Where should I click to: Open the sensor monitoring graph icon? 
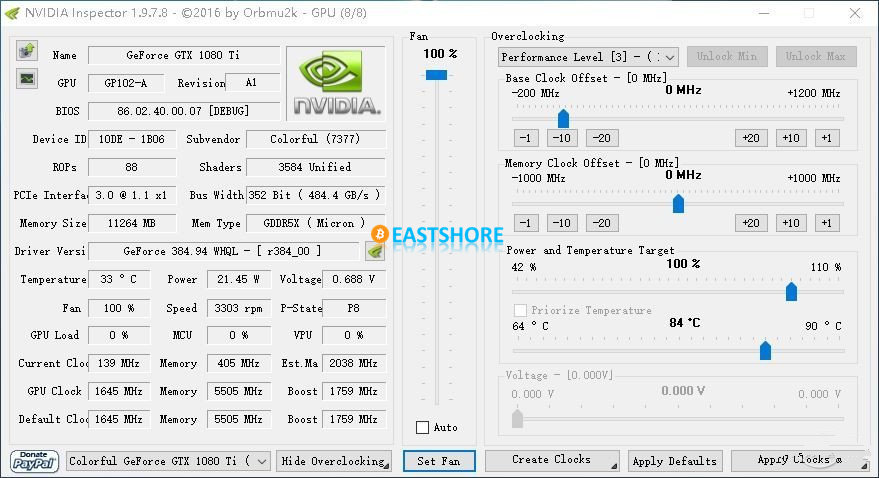[x=26, y=79]
